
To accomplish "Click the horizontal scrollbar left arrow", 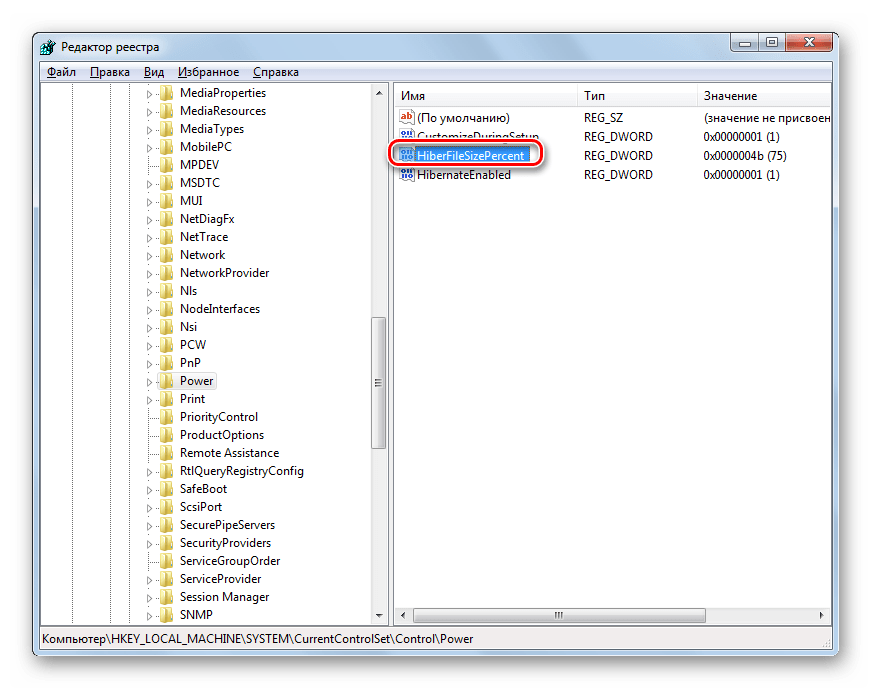I will point(403,615).
